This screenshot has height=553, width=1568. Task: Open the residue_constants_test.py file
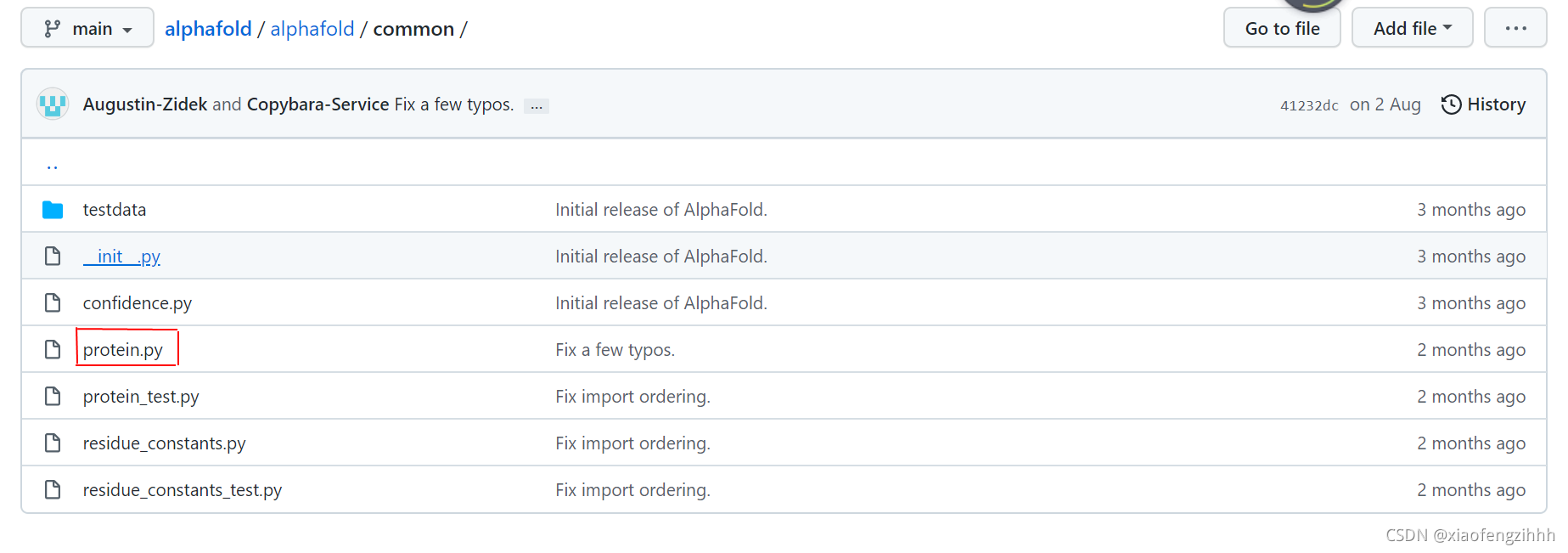(183, 490)
